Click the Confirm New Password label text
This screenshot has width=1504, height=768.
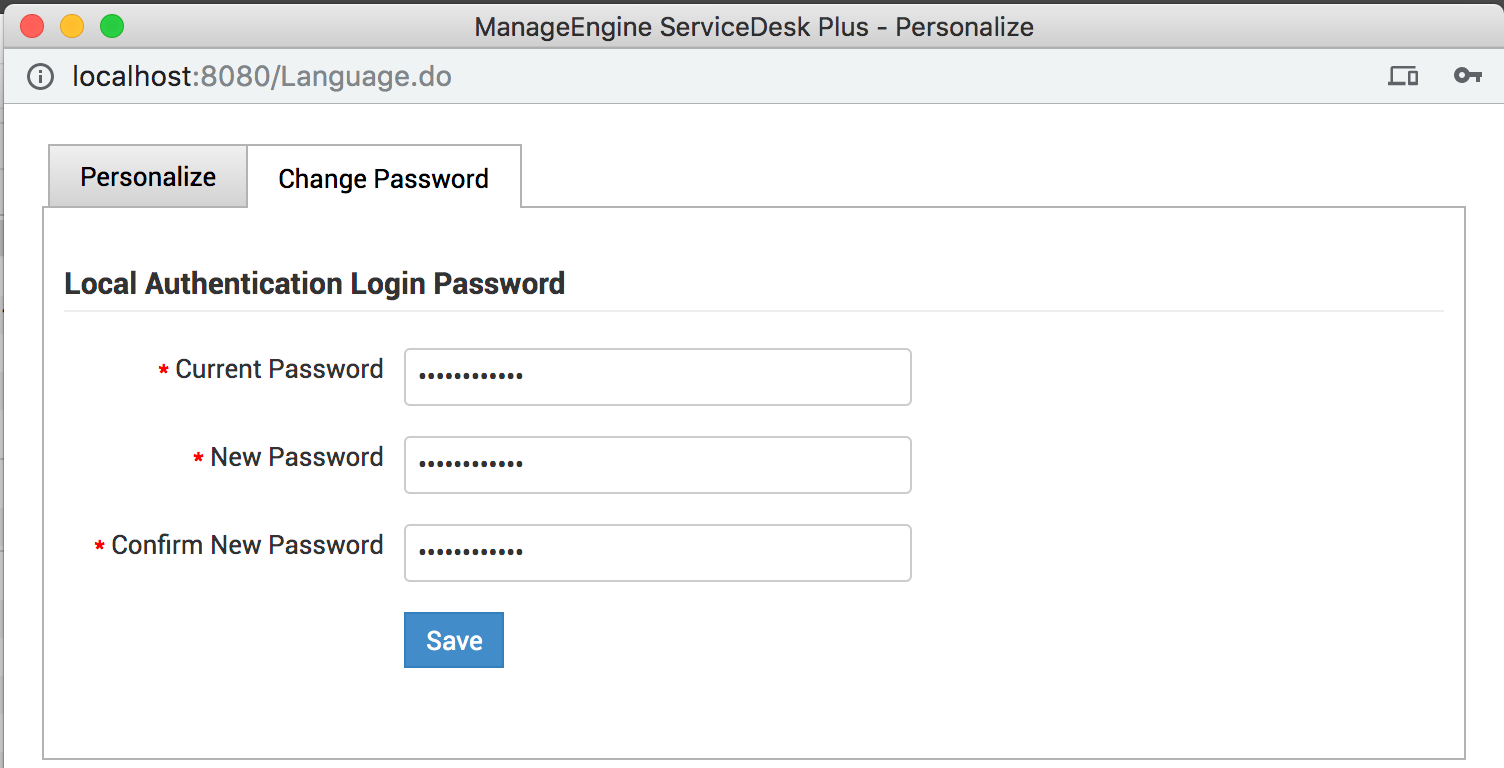247,545
